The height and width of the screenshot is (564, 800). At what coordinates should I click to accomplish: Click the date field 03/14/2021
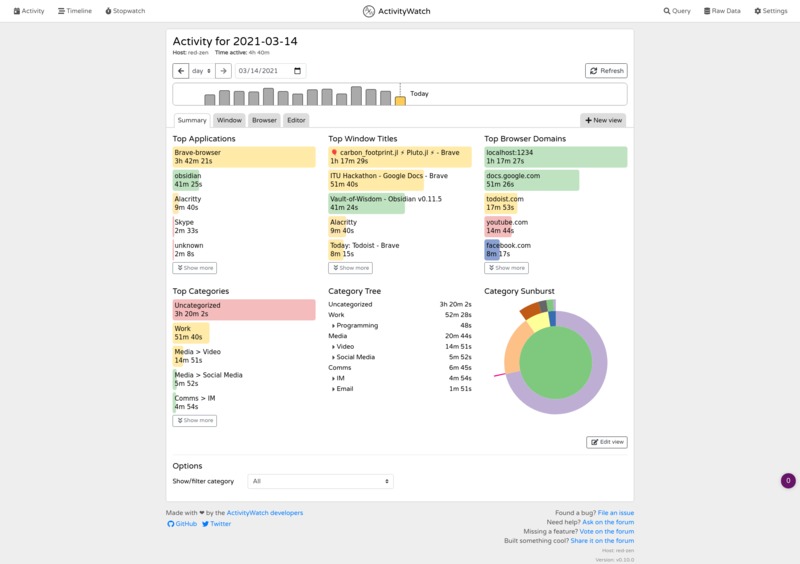[x=270, y=71]
